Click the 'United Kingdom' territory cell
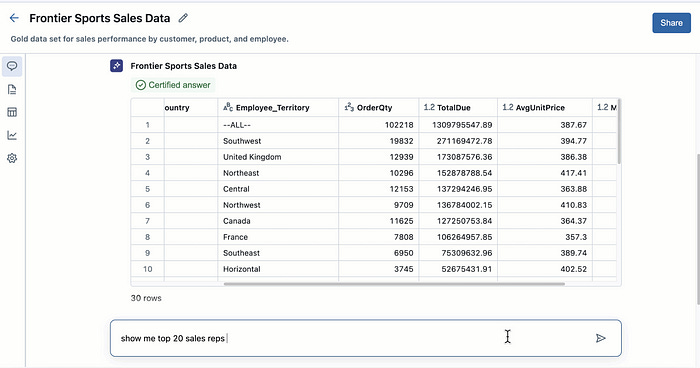 coord(278,157)
